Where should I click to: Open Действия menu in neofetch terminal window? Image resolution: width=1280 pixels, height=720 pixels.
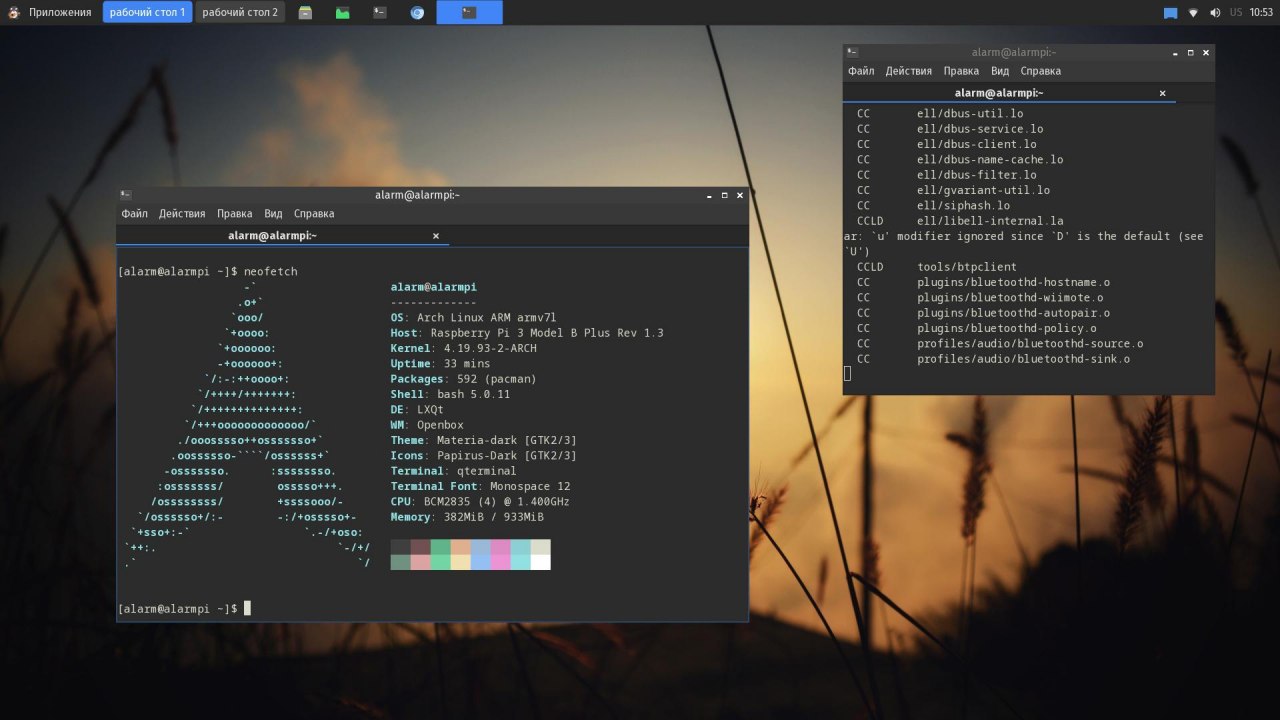pos(182,214)
